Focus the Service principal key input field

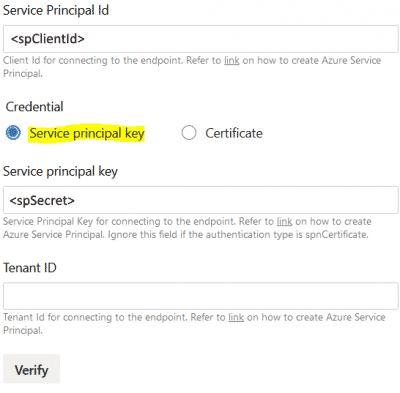(201, 200)
